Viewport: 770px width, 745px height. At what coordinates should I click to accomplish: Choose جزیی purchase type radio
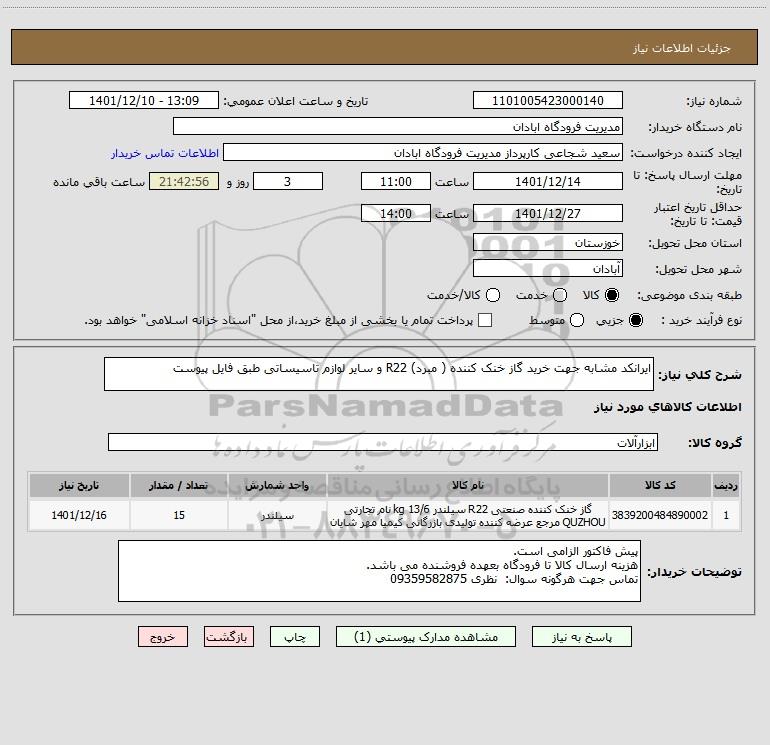coord(636,320)
